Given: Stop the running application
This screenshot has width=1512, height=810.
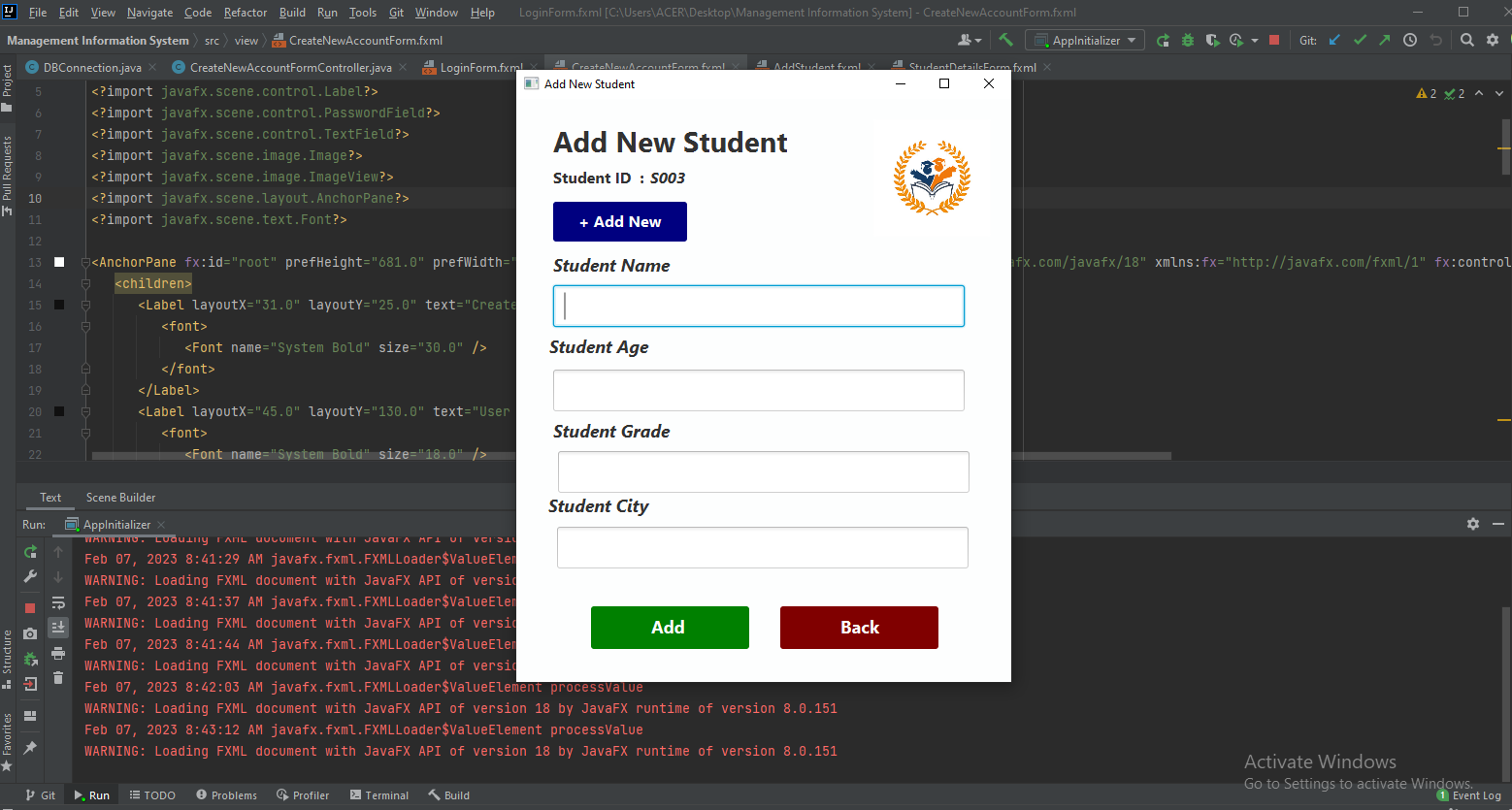Looking at the screenshot, I should point(1274,41).
